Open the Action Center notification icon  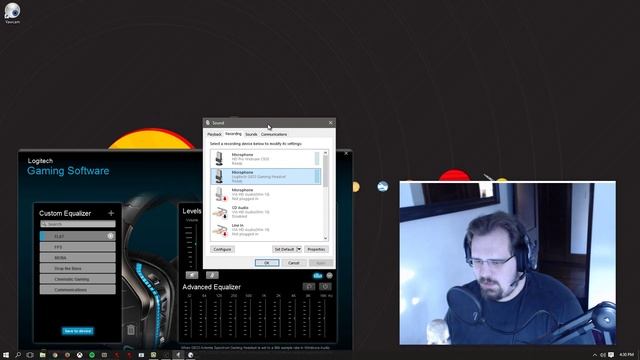[x=611, y=355]
